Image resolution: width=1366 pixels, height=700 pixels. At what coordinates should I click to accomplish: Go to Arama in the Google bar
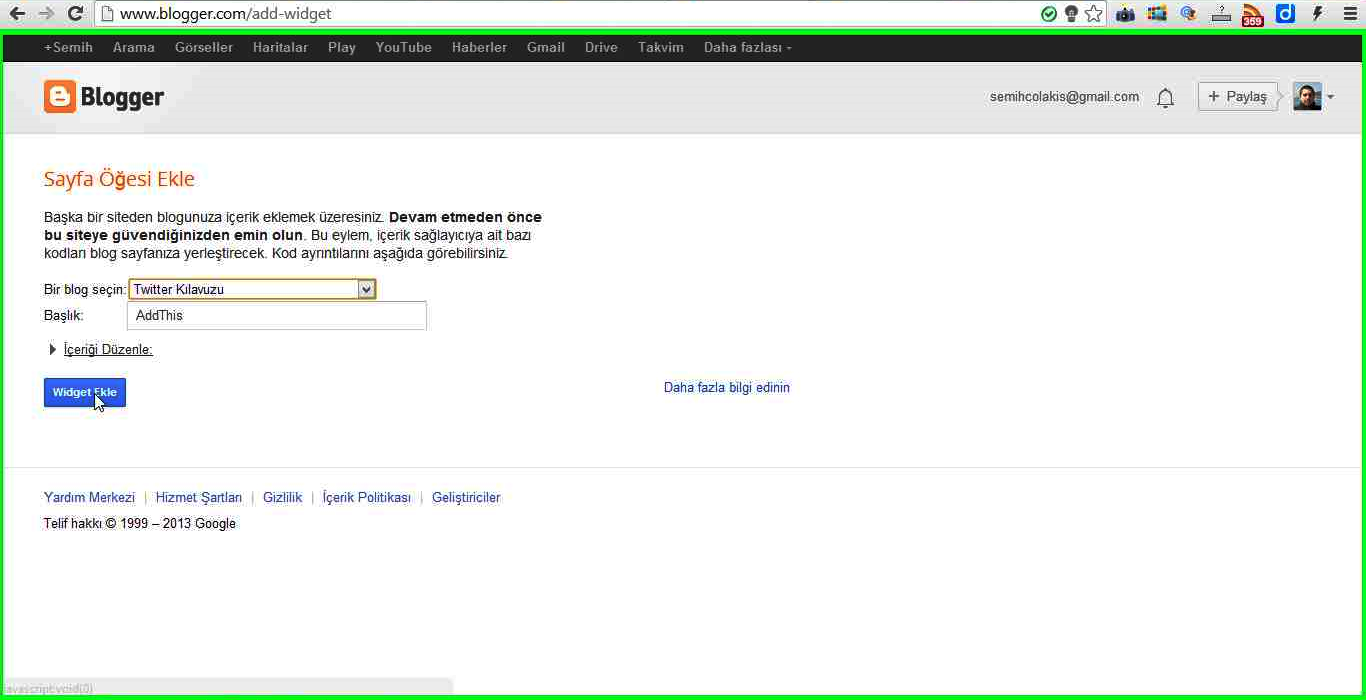pyautogui.click(x=134, y=47)
